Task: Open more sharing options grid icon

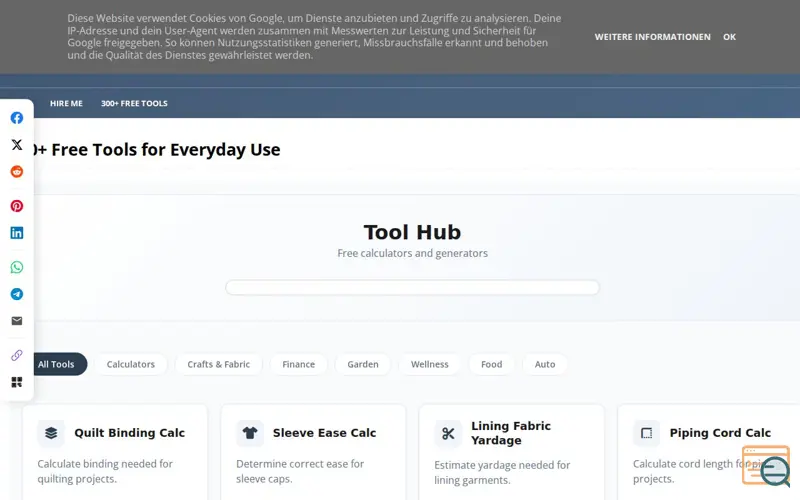Action: [17, 382]
